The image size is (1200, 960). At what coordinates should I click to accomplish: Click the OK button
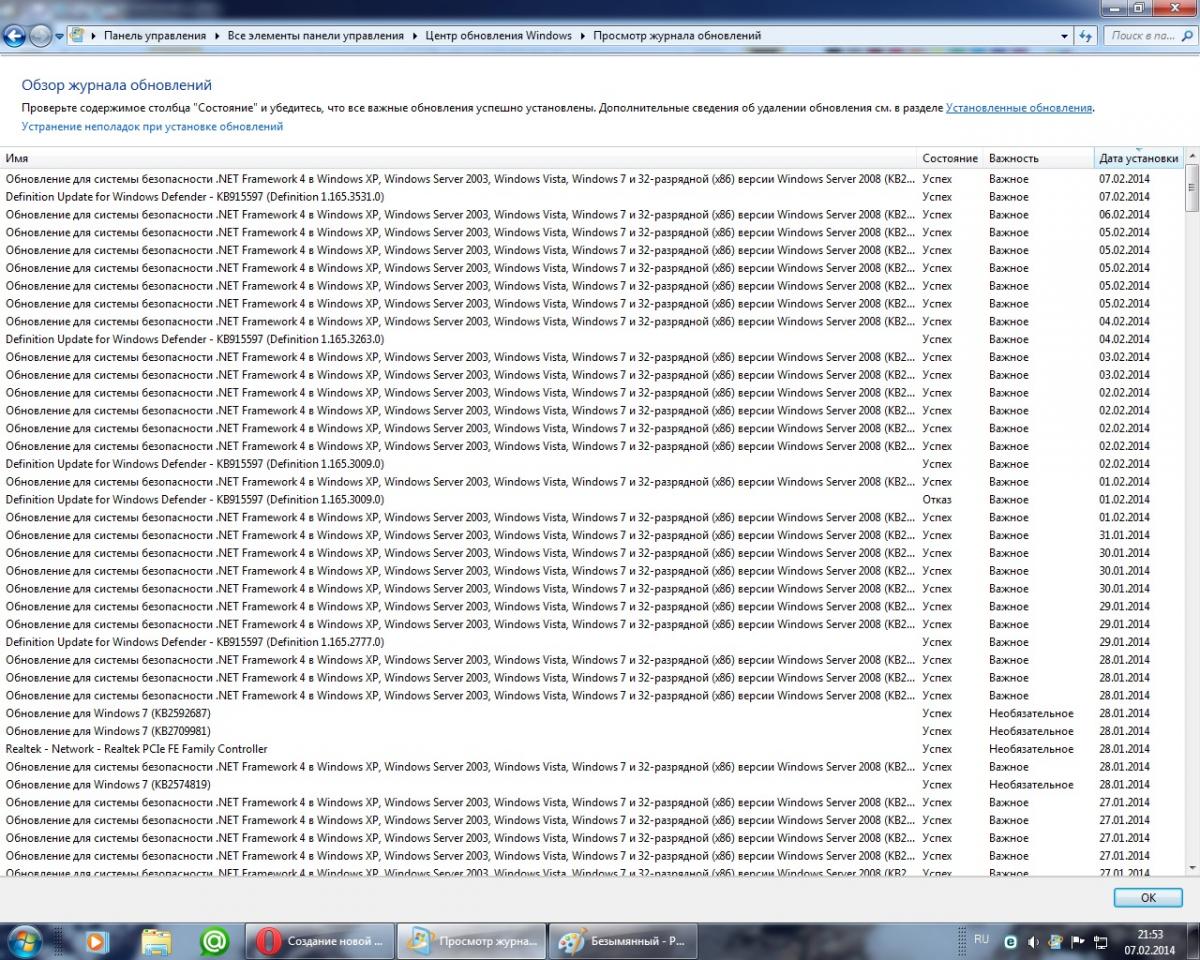[x=1148, y=898]
